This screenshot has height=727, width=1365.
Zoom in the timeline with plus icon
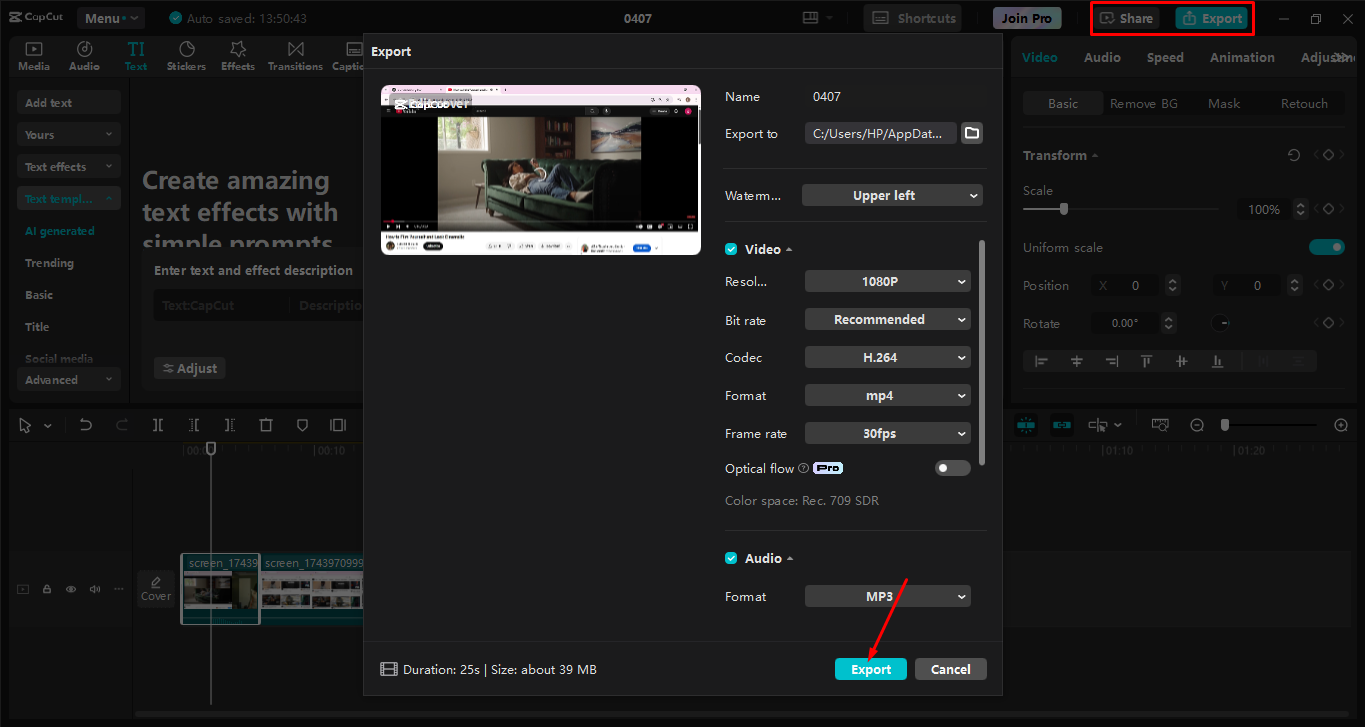1342,425
